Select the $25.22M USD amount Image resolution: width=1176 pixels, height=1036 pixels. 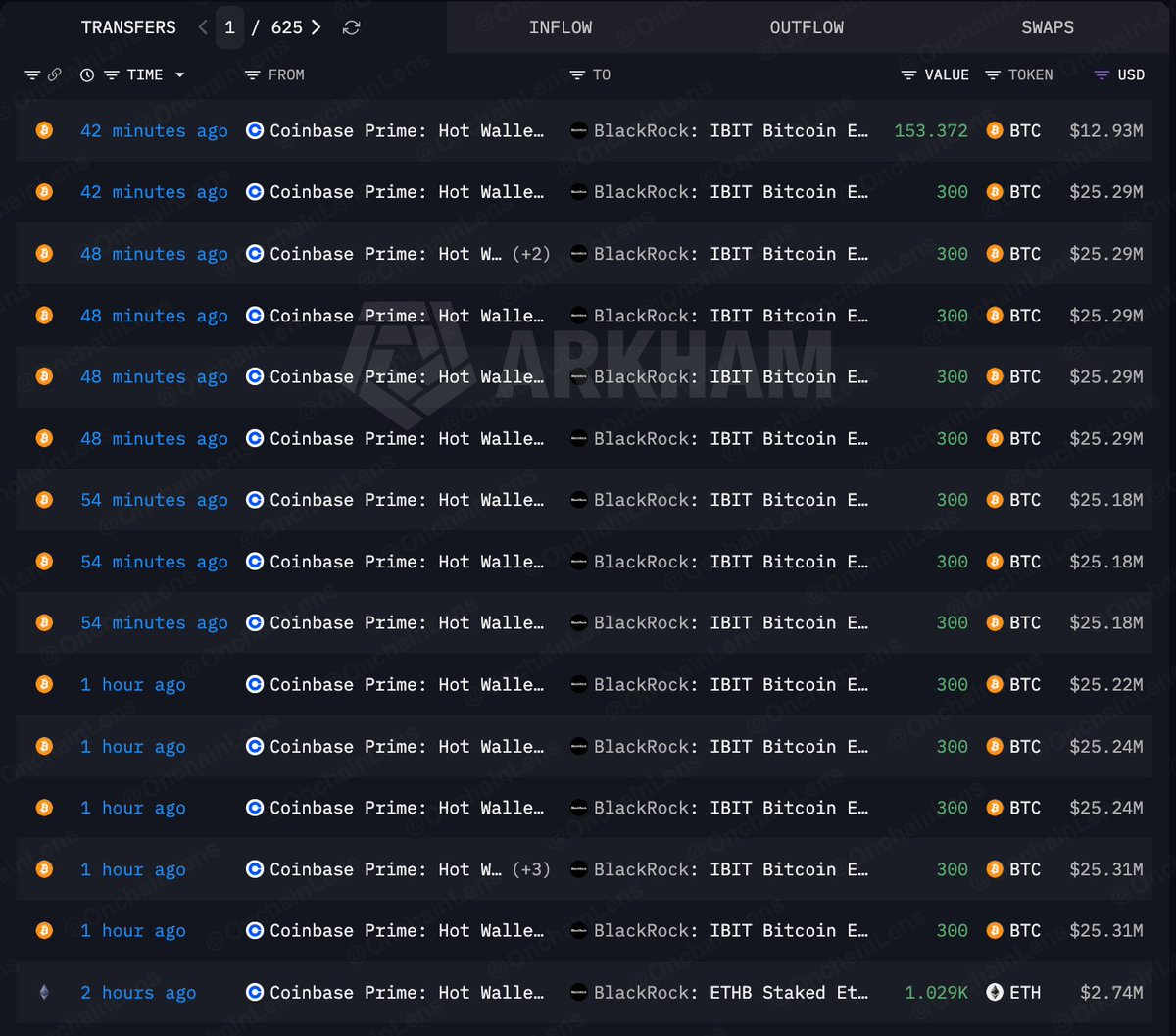tap(1106, 684)
